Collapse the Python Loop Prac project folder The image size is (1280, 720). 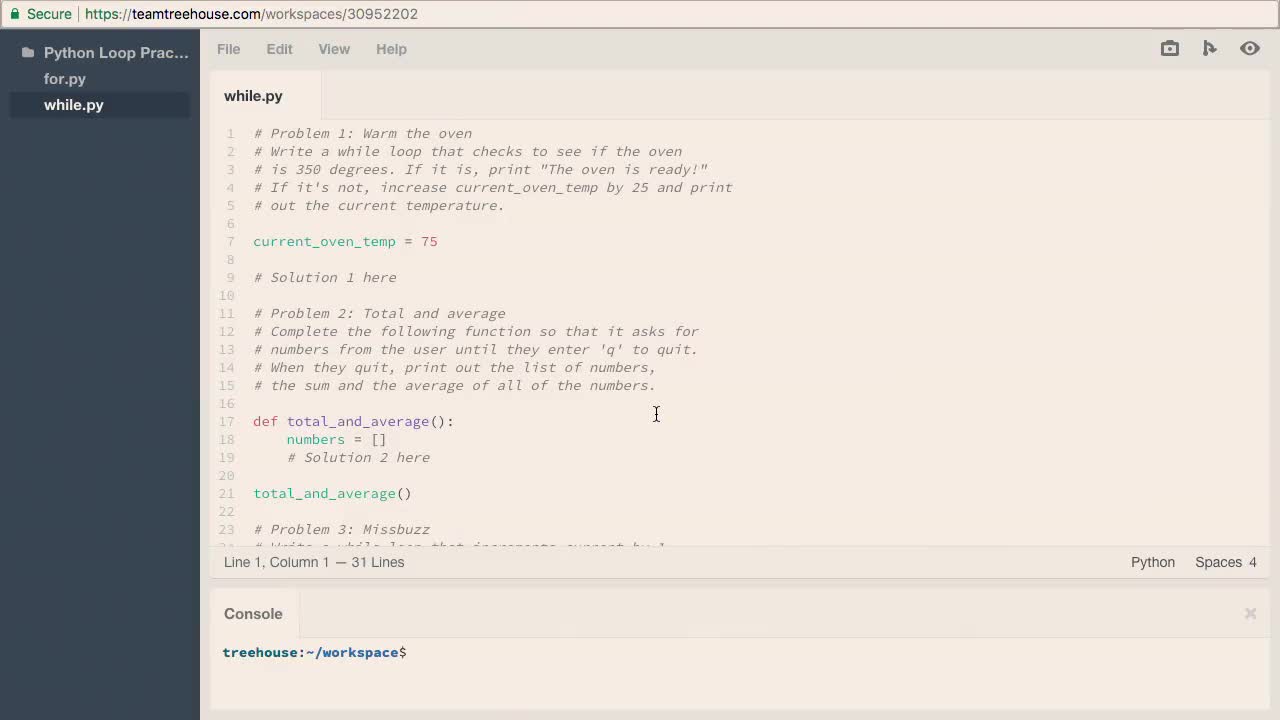pyautogui.click(x=116, y=52)
